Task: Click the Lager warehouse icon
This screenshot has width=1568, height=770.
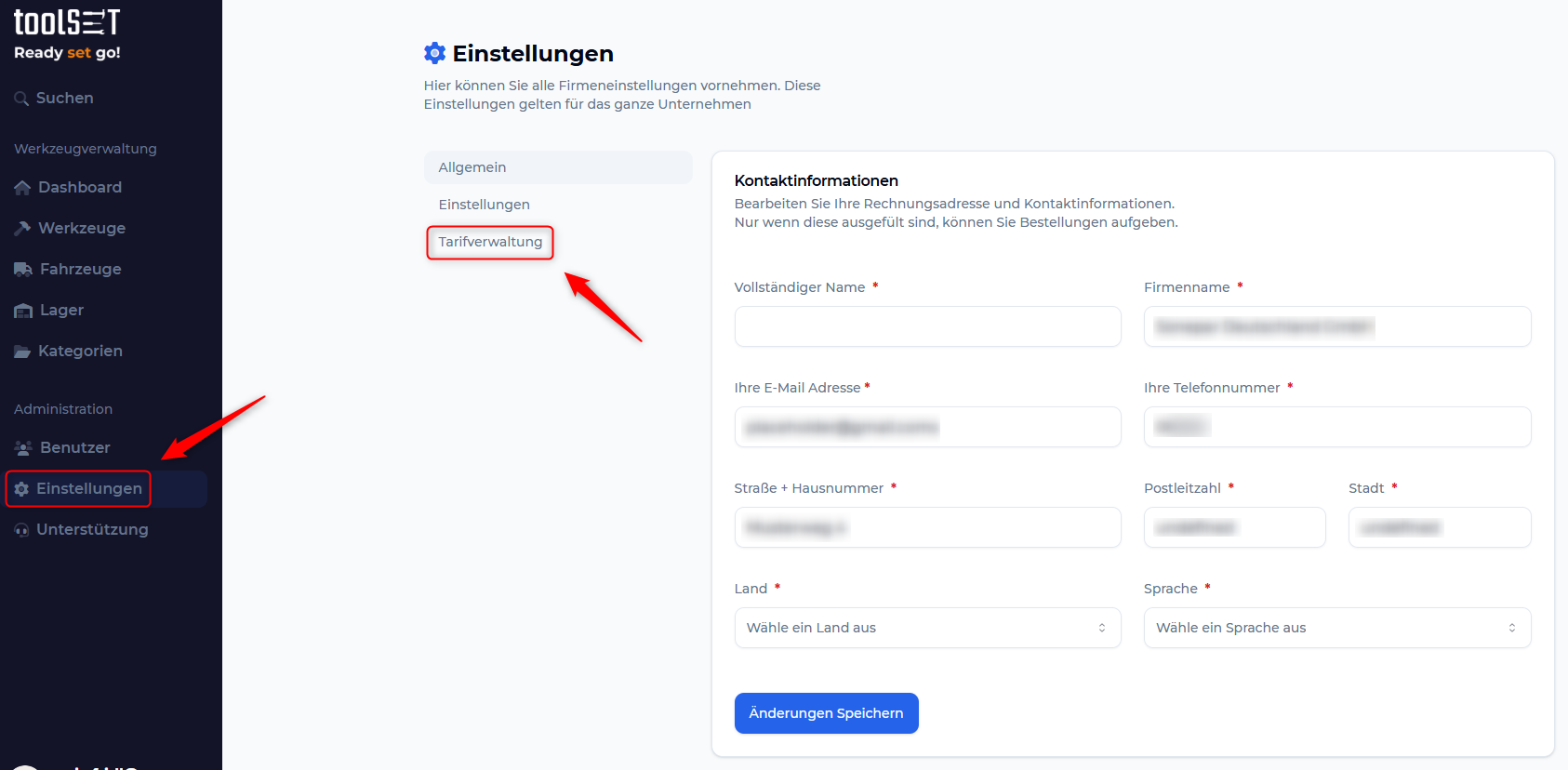Action: tap(23, 311)
